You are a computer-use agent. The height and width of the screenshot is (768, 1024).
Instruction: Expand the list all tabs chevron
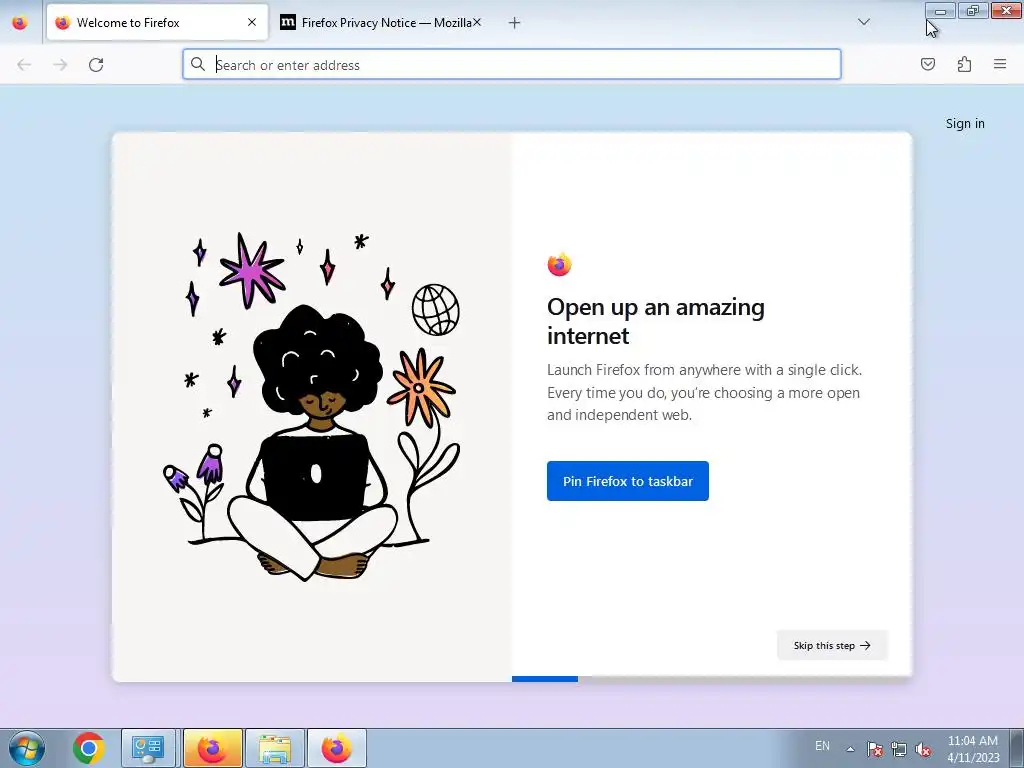coord(863,22)
